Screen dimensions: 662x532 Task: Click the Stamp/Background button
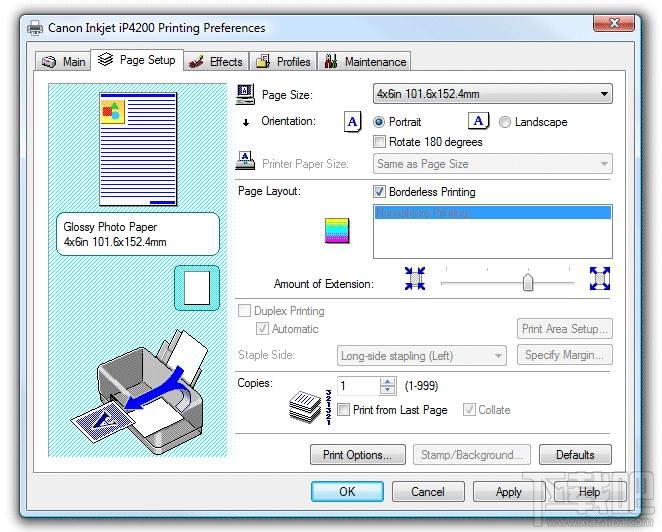point(472,455)
